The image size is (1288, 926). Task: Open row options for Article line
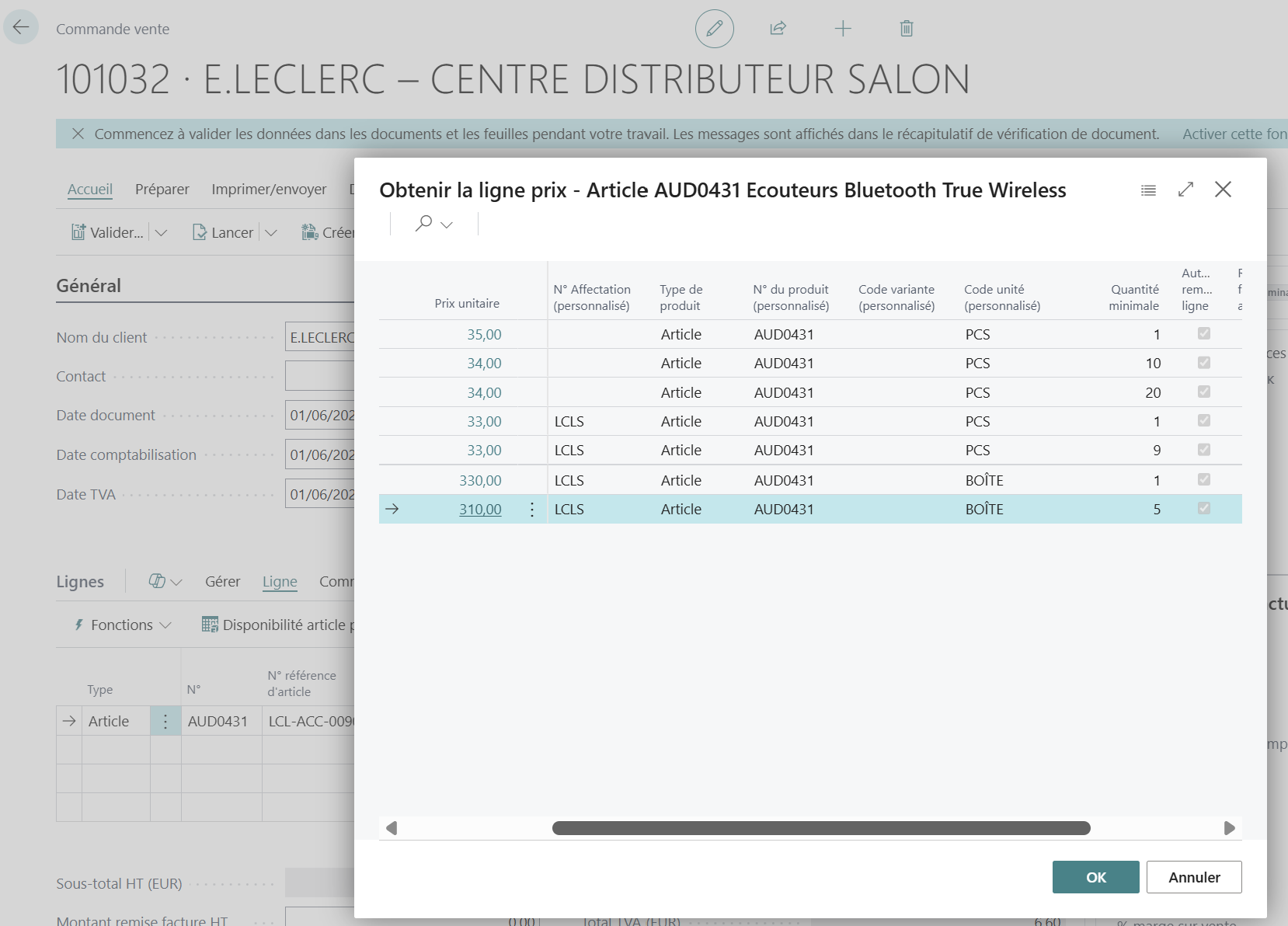165,721
